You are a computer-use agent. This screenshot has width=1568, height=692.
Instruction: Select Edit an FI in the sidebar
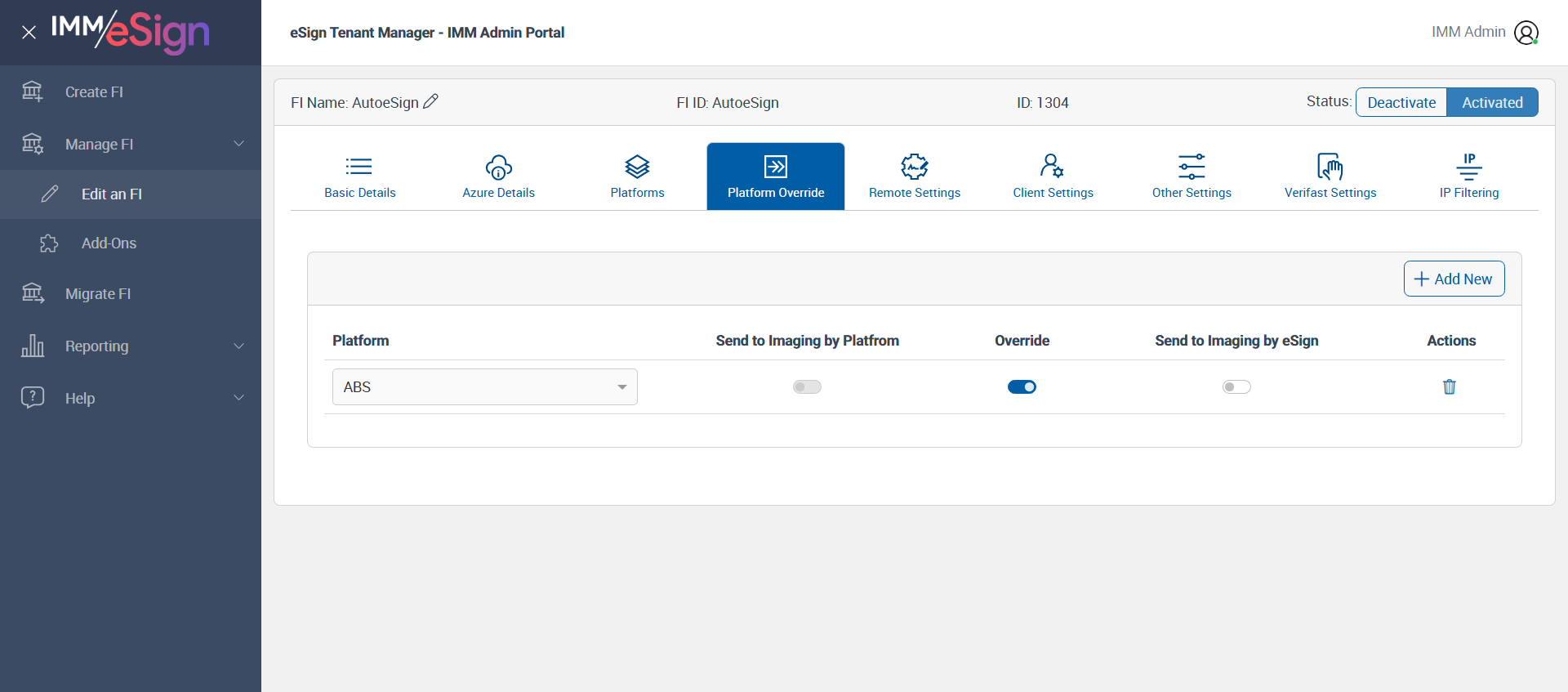131,194
